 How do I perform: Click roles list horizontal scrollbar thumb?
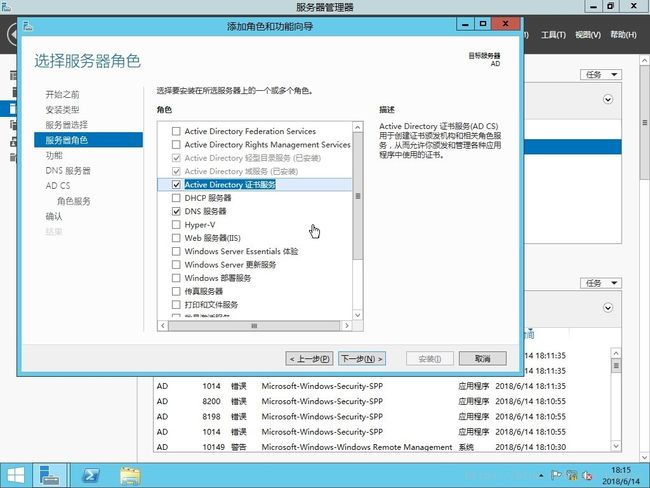click(x=254, y=326)
